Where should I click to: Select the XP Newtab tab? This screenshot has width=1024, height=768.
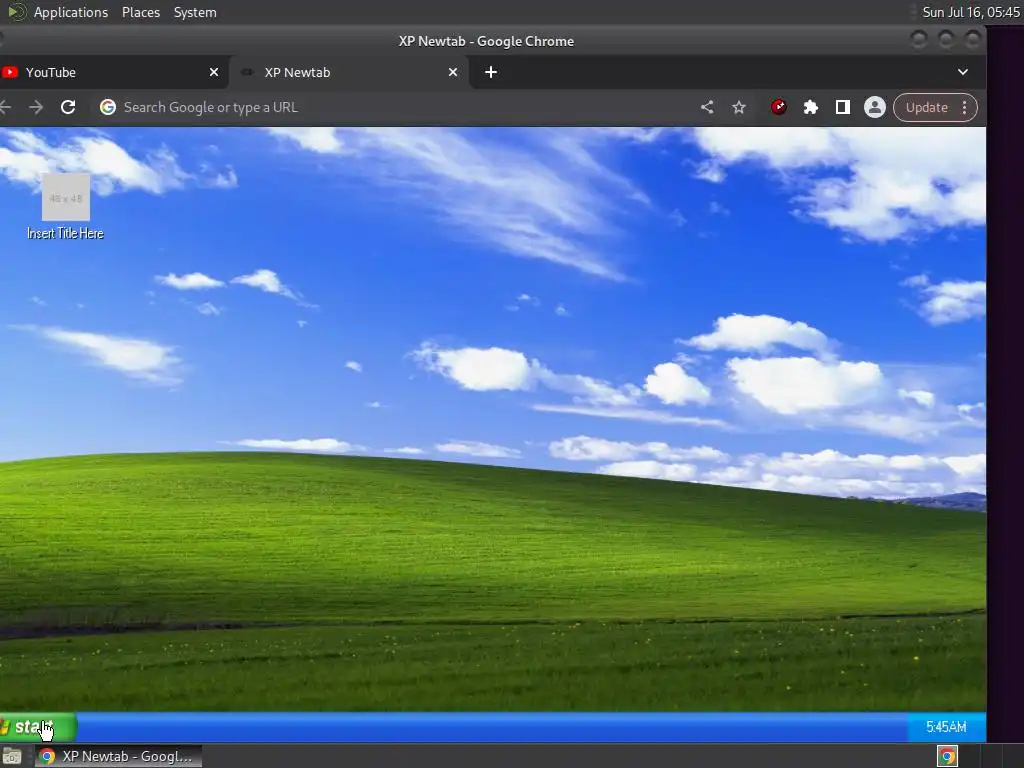click(x=349, y=72)
